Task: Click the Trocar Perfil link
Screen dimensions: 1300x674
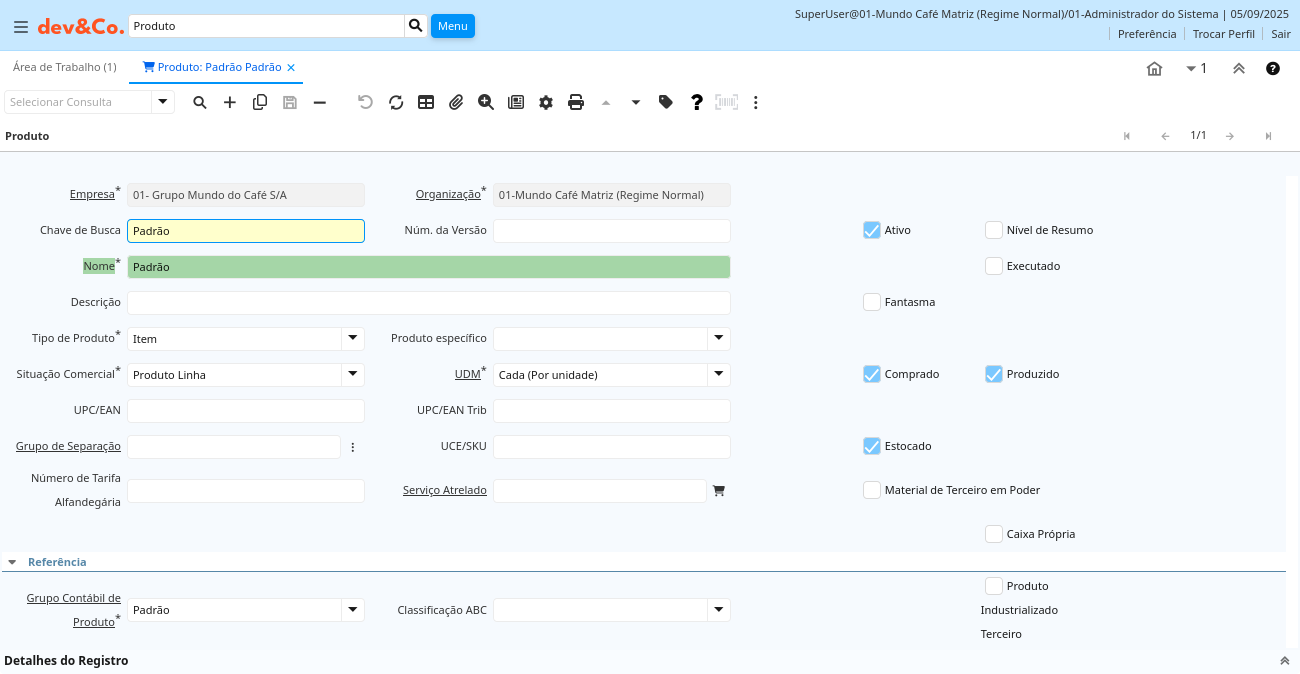Action: (x=1223, y=34)
